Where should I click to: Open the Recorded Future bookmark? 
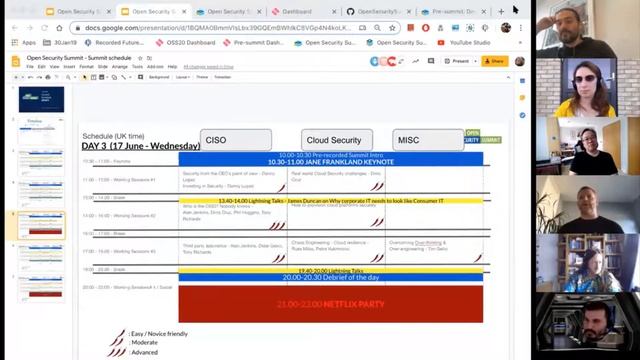115,42
